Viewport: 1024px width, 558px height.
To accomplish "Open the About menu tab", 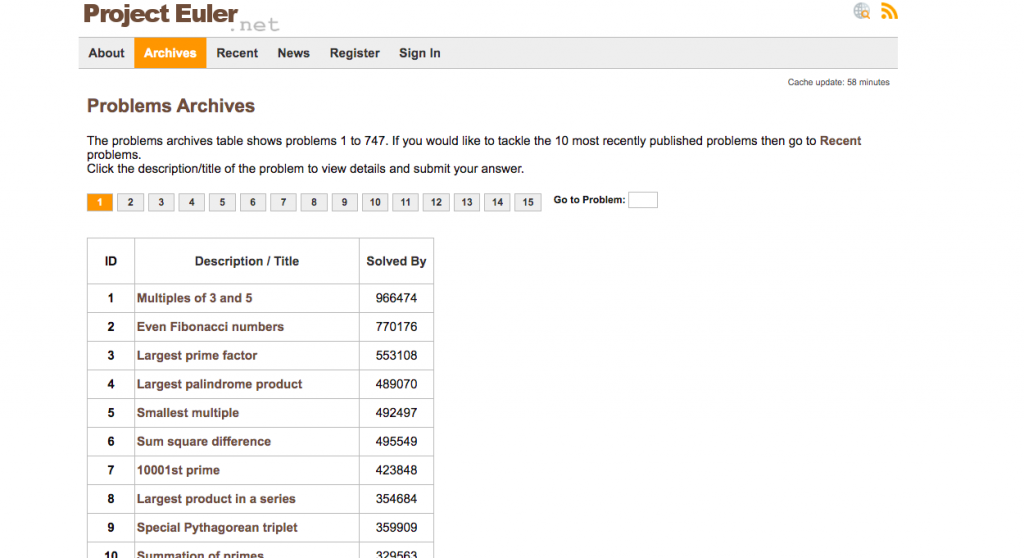I will click(x=106, y=53).
